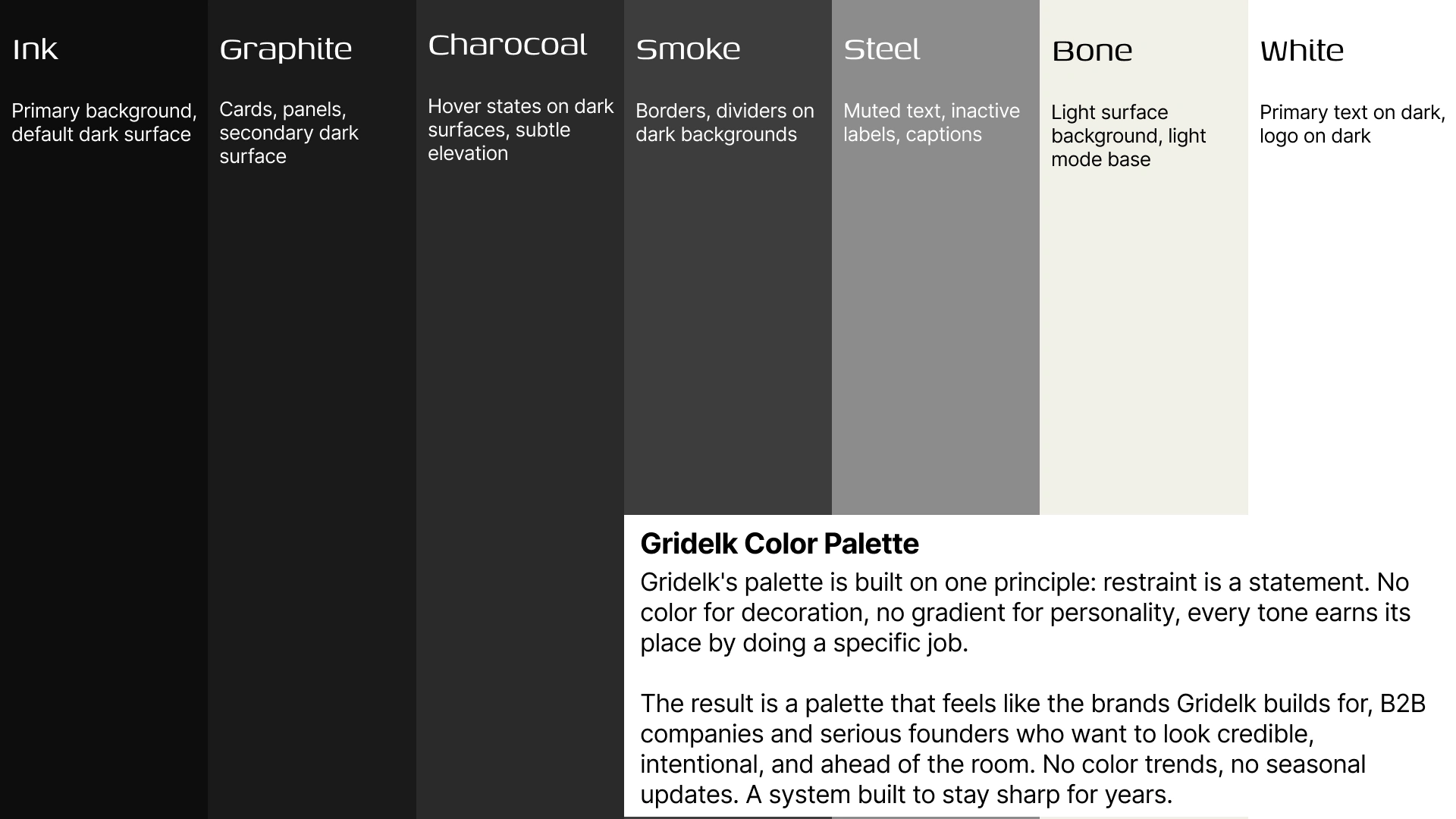Select the 'Muted text, inactive labels' description
Screen dimensions: 1456x819
click(x=931, y=123)
